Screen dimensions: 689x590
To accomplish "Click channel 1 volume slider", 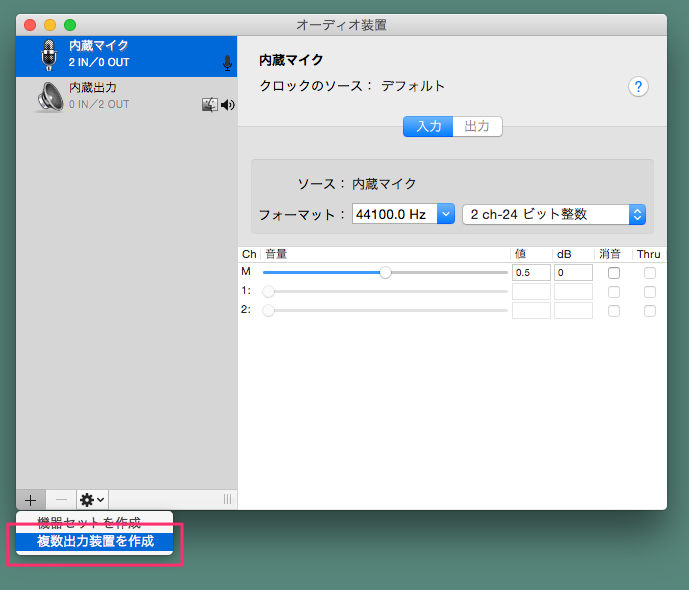I will click(385, 291).
